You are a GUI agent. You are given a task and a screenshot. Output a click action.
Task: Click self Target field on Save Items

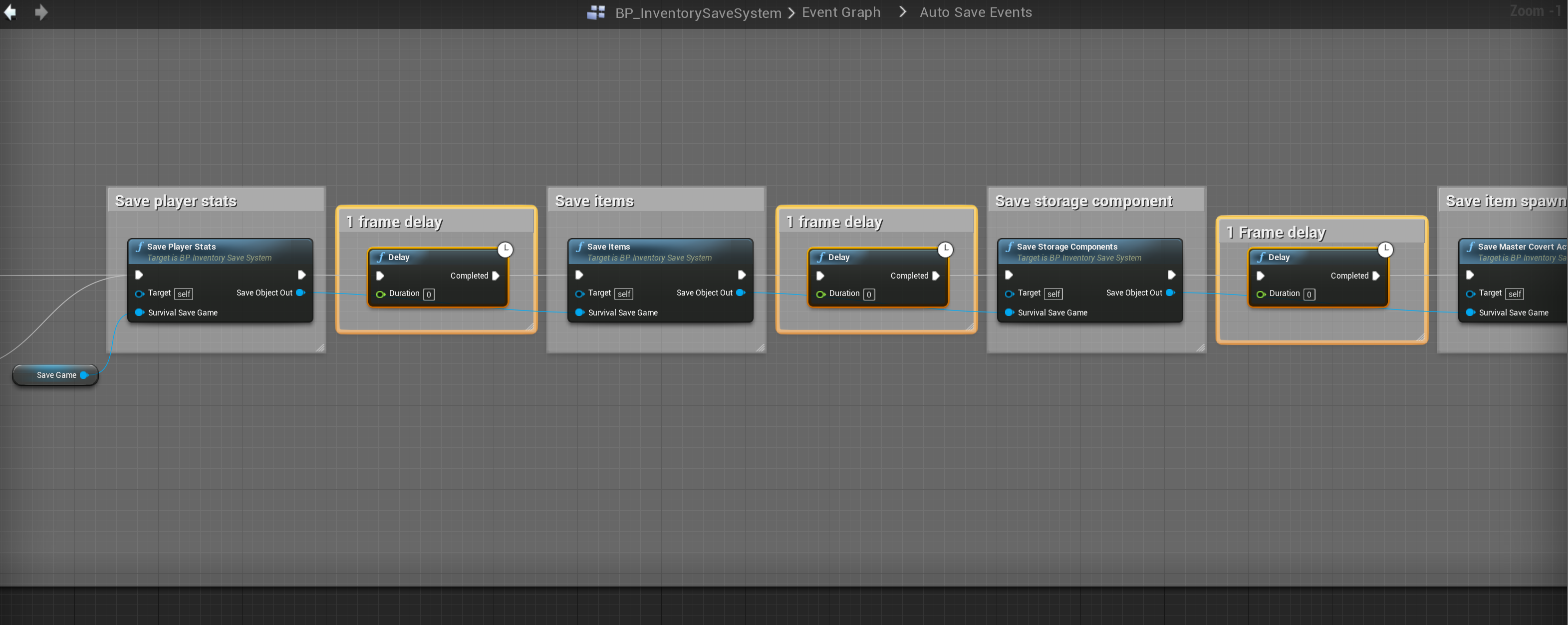pos(624,294)
